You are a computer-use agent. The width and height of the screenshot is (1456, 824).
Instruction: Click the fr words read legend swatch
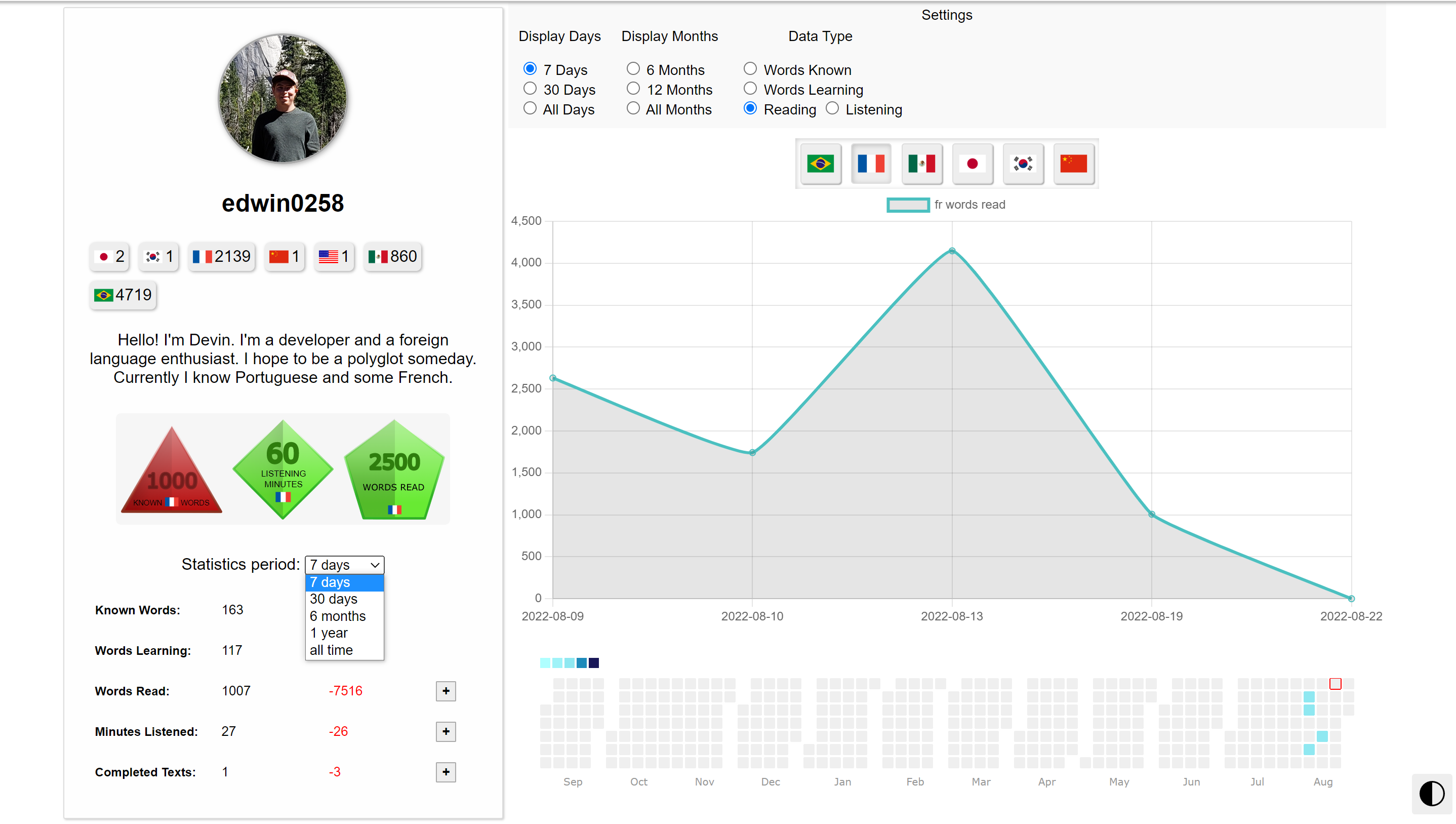pos(908,205)
